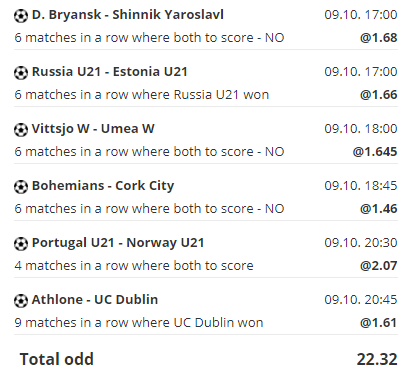This screenshot has height=379, width=418.
Task: Click the Total odd value 22.32
Action: (377, 359)
